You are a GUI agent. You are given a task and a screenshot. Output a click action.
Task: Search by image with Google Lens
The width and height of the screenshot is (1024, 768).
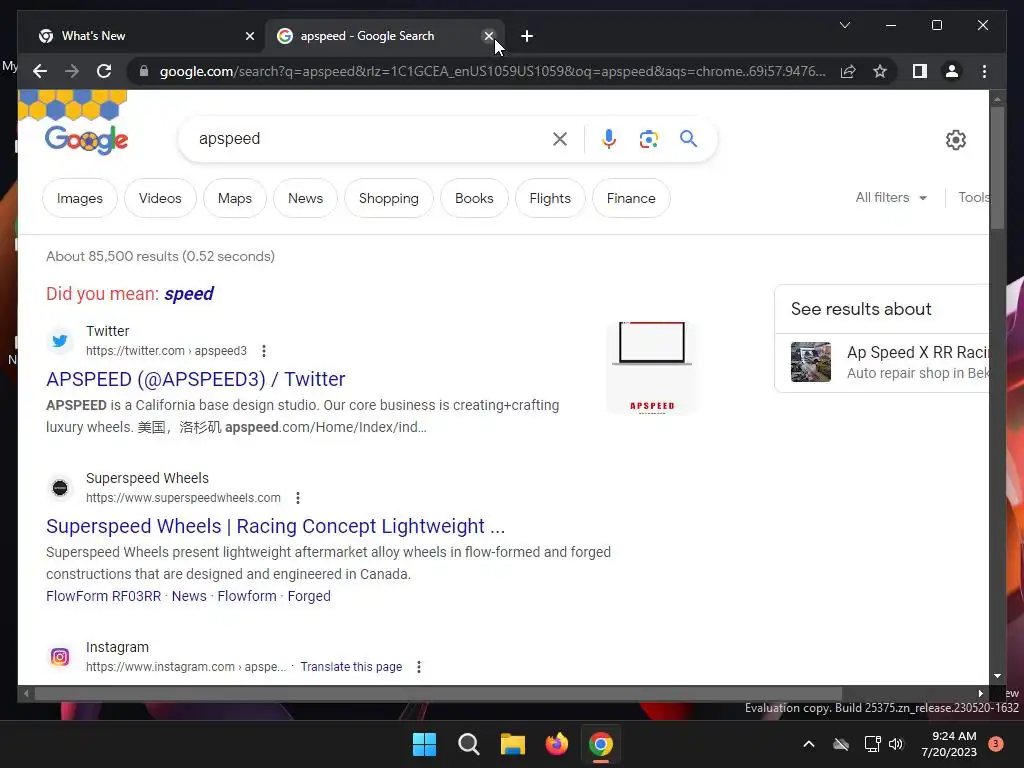coord(648,139)
